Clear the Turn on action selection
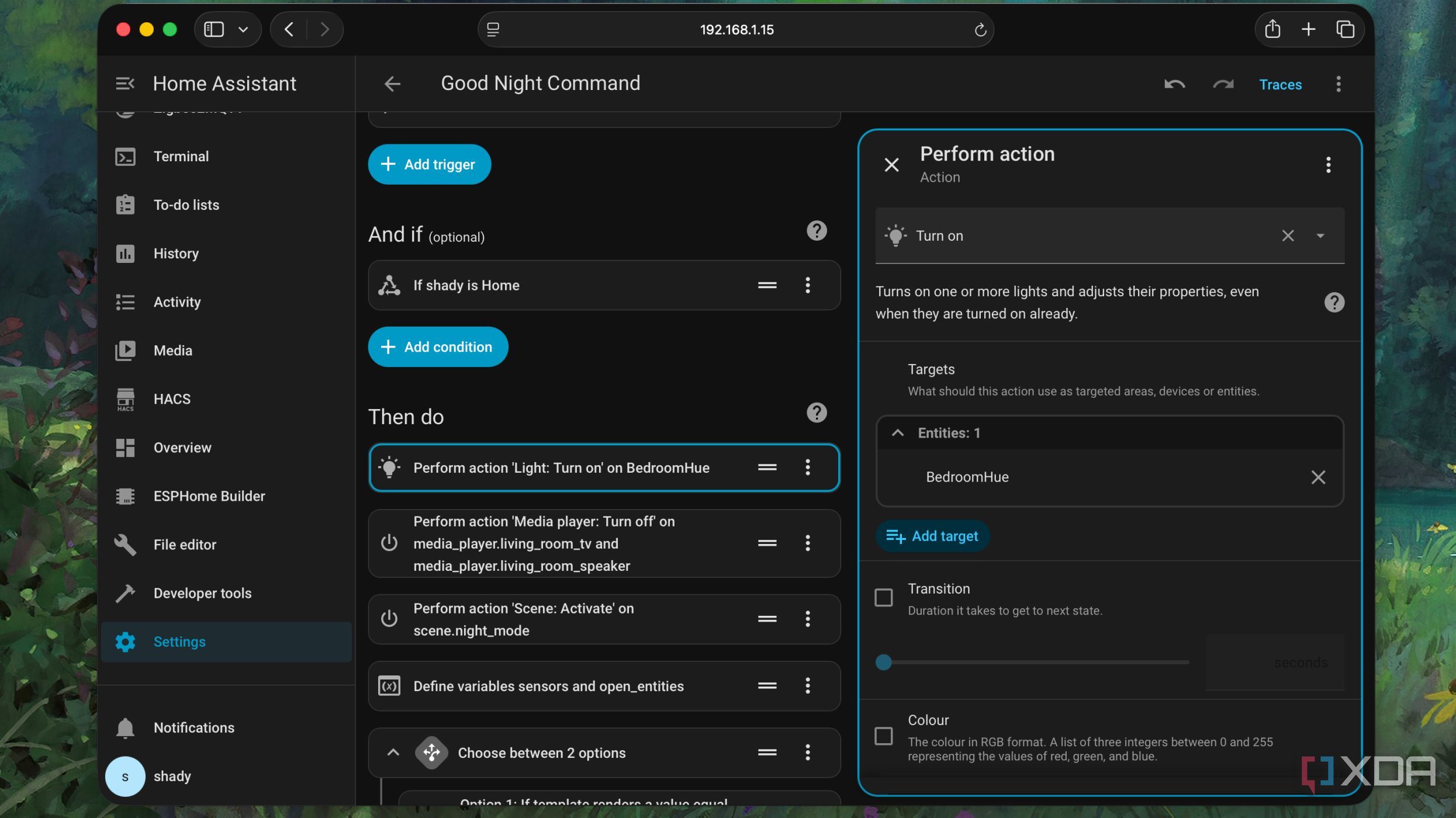The image size is (1456, 818). point(1288,235)
